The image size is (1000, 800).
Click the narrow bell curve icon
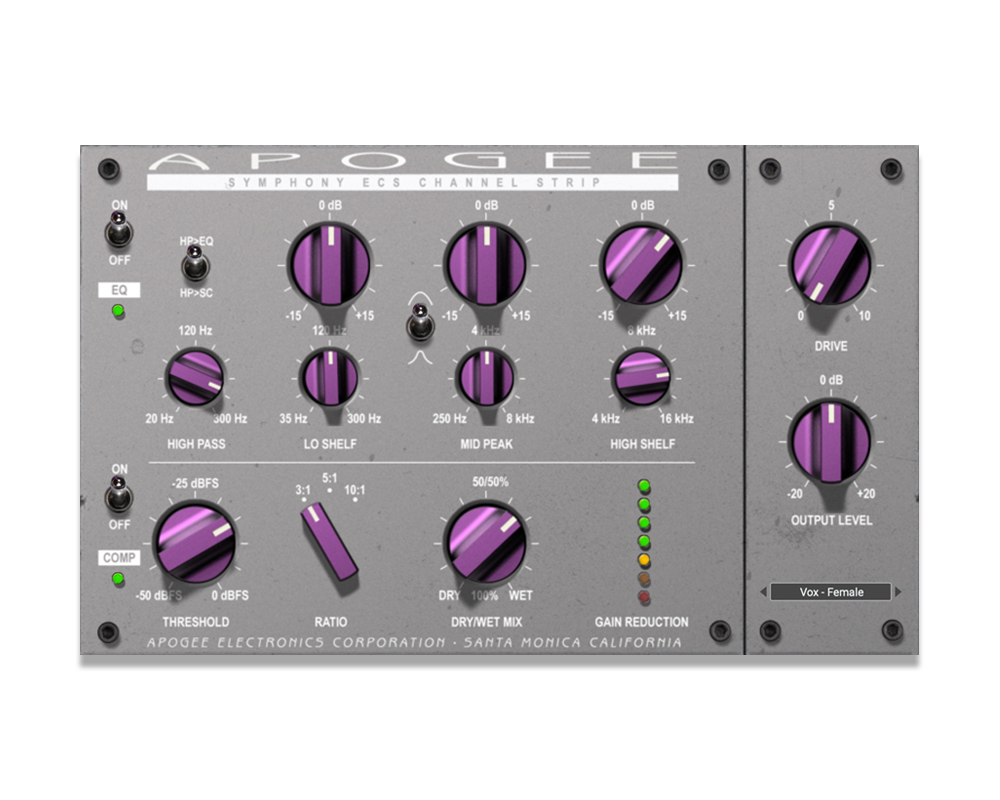pos(420,357)
